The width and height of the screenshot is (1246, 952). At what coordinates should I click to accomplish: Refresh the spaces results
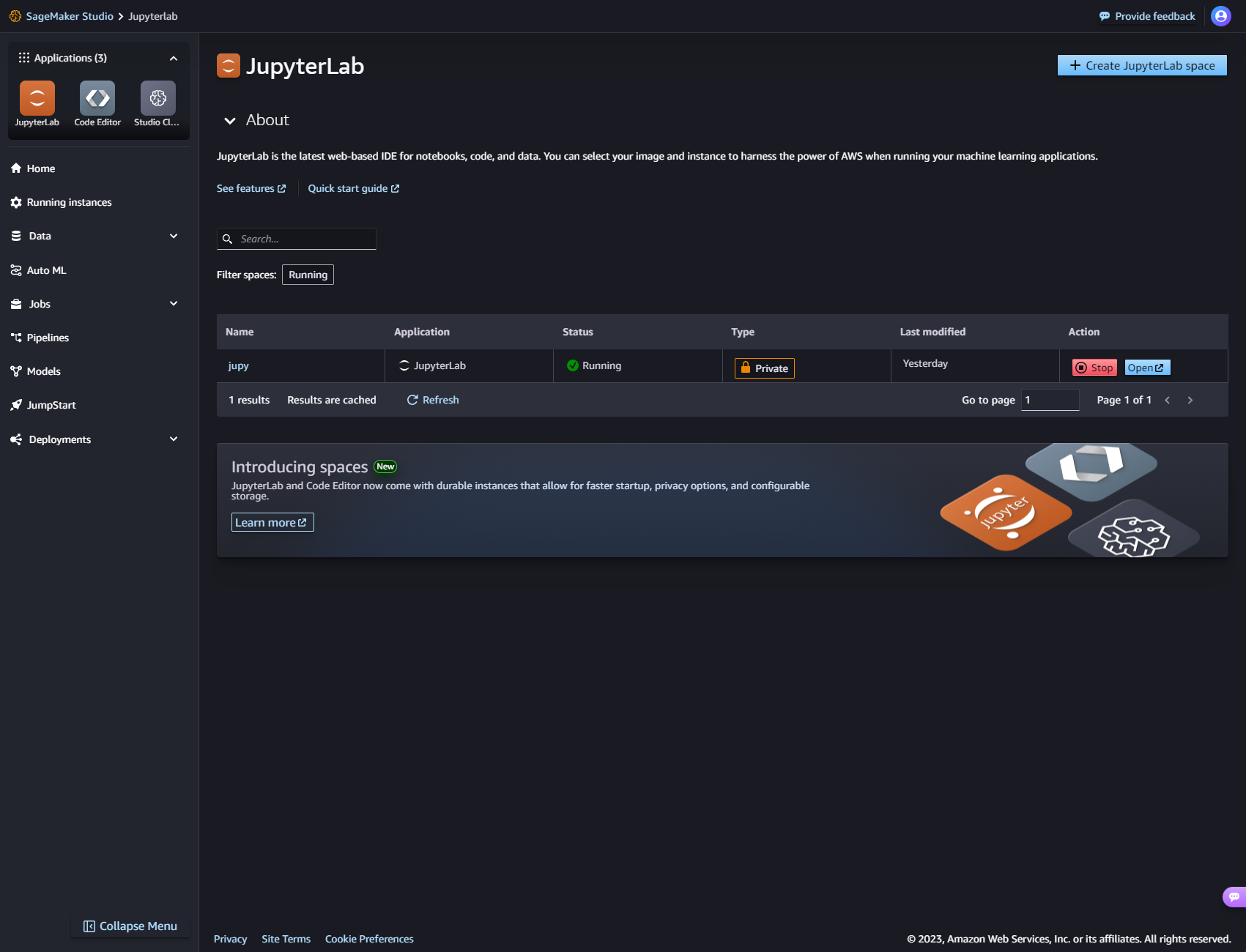coord(433,400)
